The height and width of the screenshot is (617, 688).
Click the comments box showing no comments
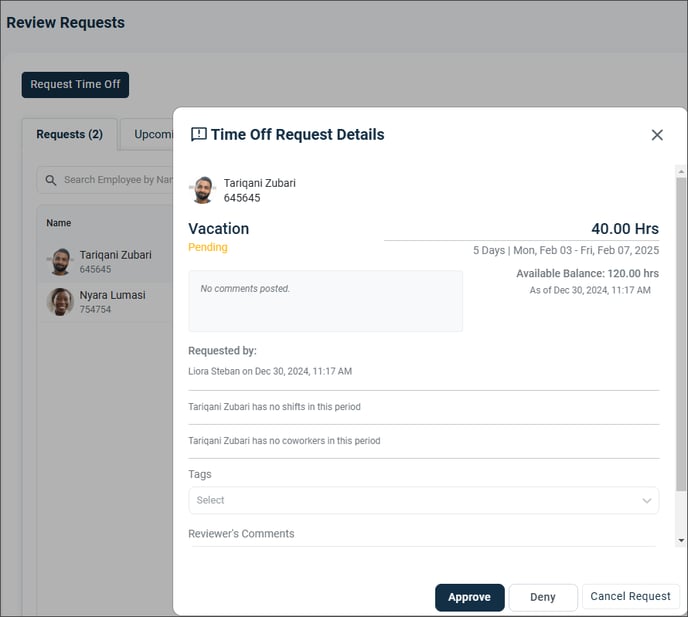pyautogui.click(x=326, y=301)
